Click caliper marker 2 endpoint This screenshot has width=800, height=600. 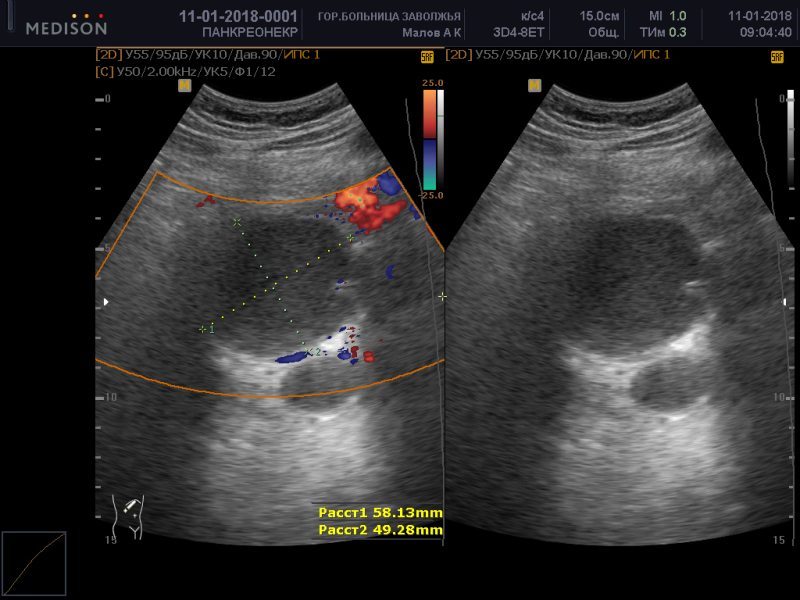[x=310, y=351]
